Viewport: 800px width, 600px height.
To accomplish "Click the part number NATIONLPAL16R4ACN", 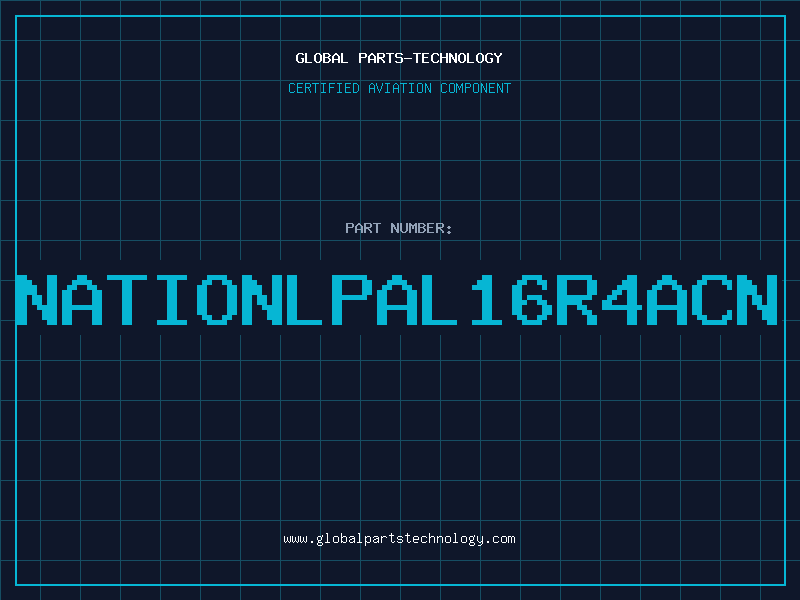I will coord(397,300).
